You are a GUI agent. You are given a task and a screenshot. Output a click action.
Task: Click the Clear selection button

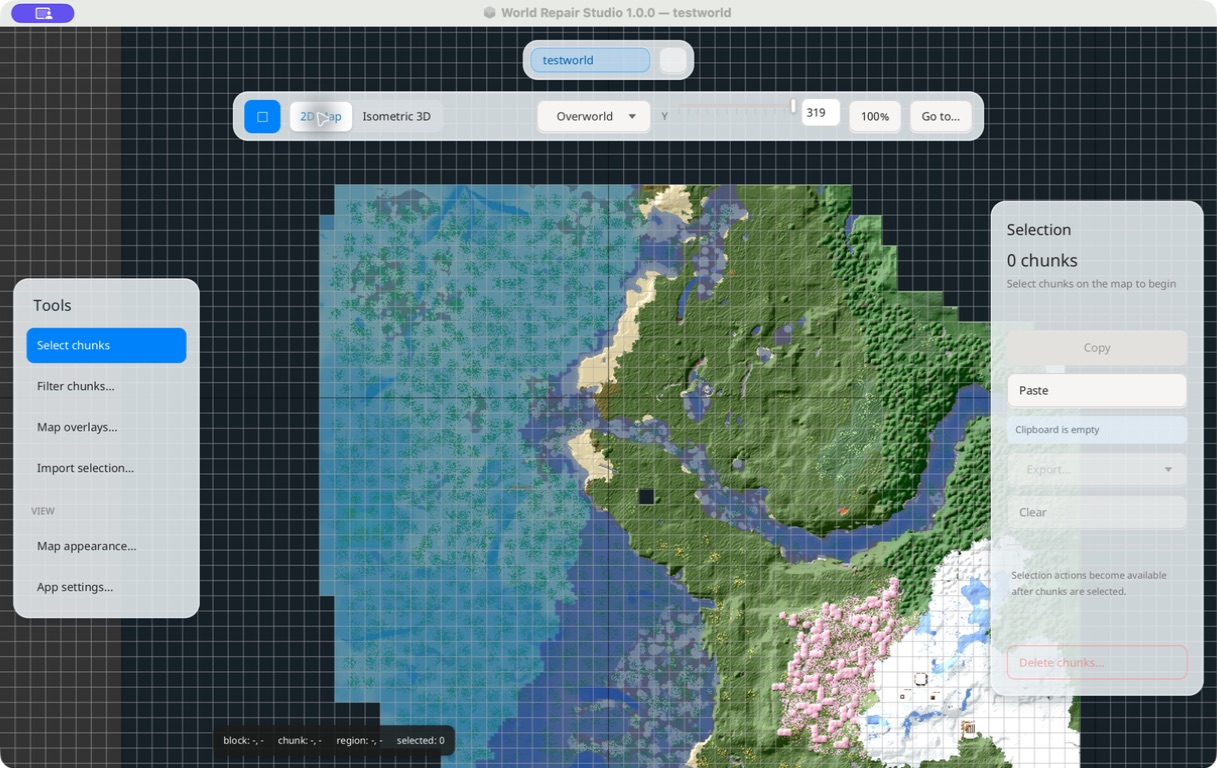pos(1097,512)
